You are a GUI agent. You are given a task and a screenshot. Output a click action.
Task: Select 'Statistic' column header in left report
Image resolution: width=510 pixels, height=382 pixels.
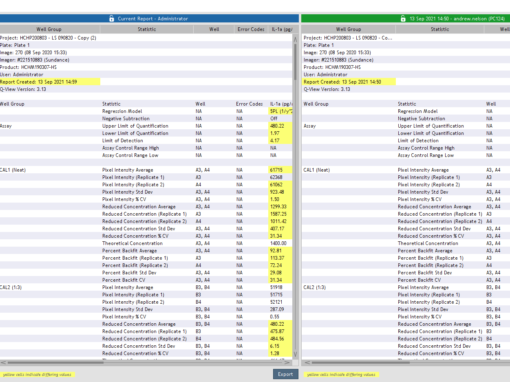pos(147,29)
